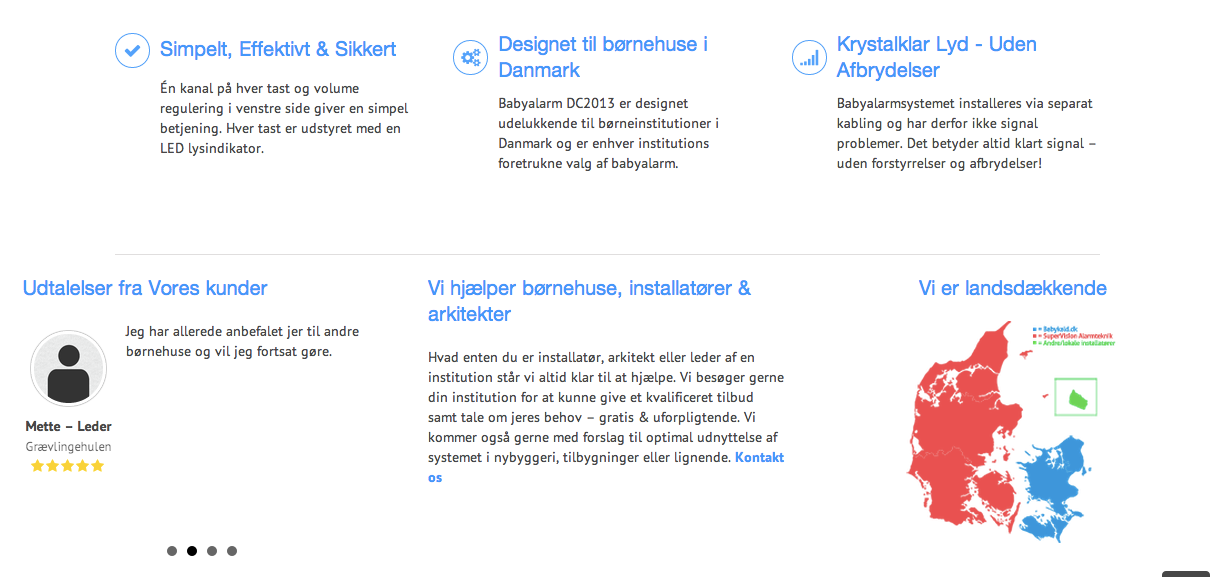Click the Vi er landsdækkende heading
Screen dimensions: 1215x577
click(x=1012, y=289)
